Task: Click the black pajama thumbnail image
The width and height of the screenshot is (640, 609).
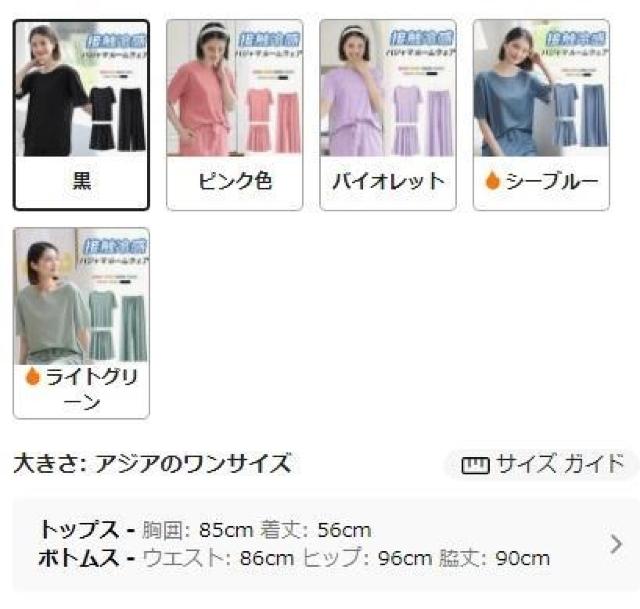Action: 81,89
